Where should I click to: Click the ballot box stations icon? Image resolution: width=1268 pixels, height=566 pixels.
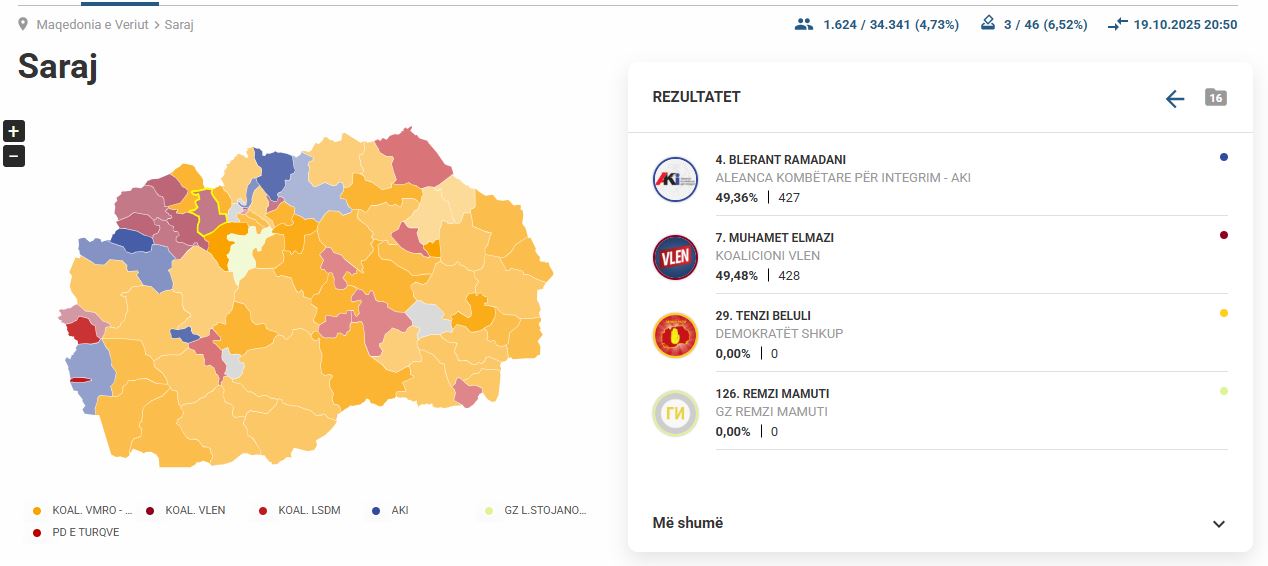click(988, 24)
